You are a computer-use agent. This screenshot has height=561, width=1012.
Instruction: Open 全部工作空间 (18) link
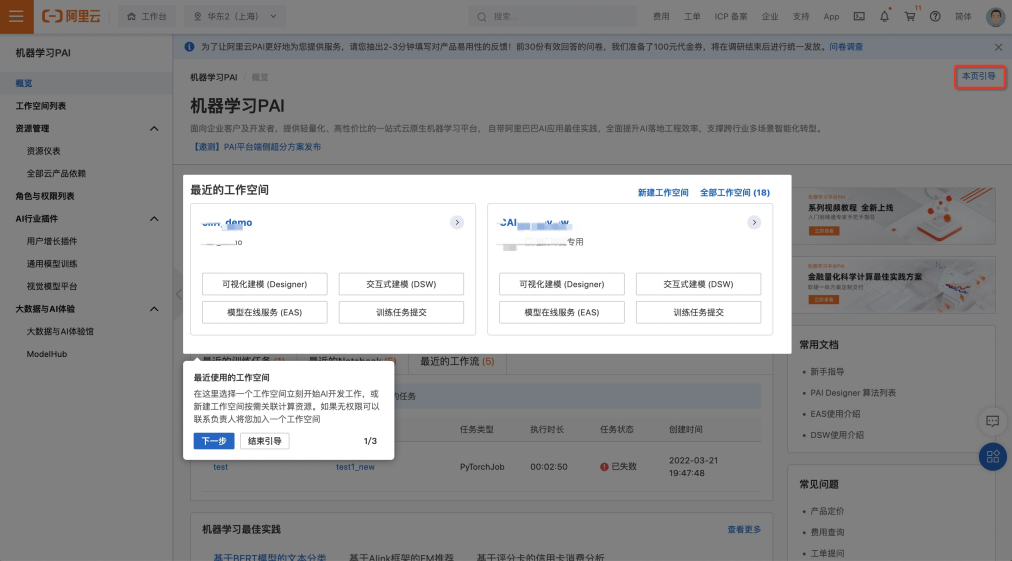734,193
